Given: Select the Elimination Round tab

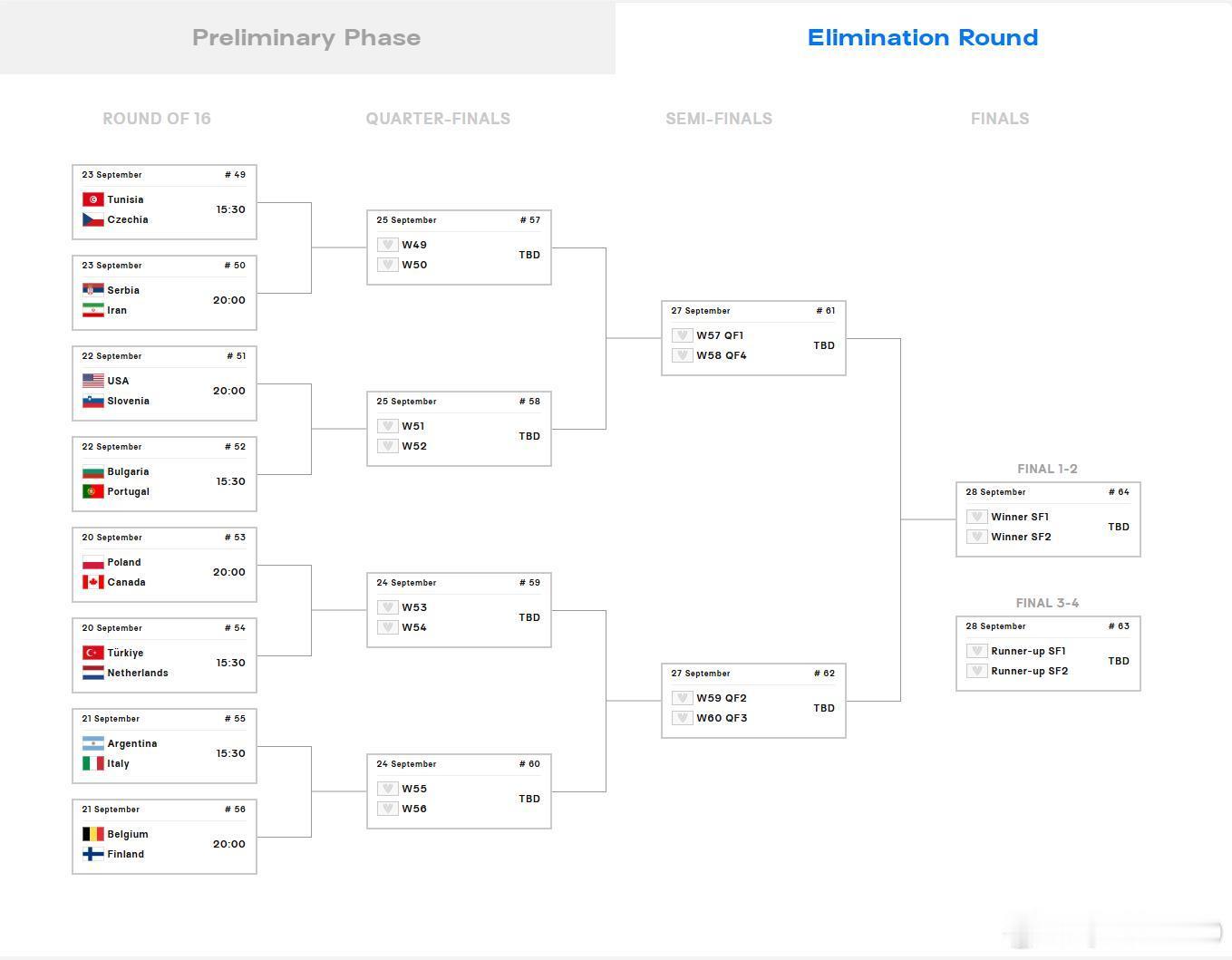Looking at the screenshot, I should [923, 37].
